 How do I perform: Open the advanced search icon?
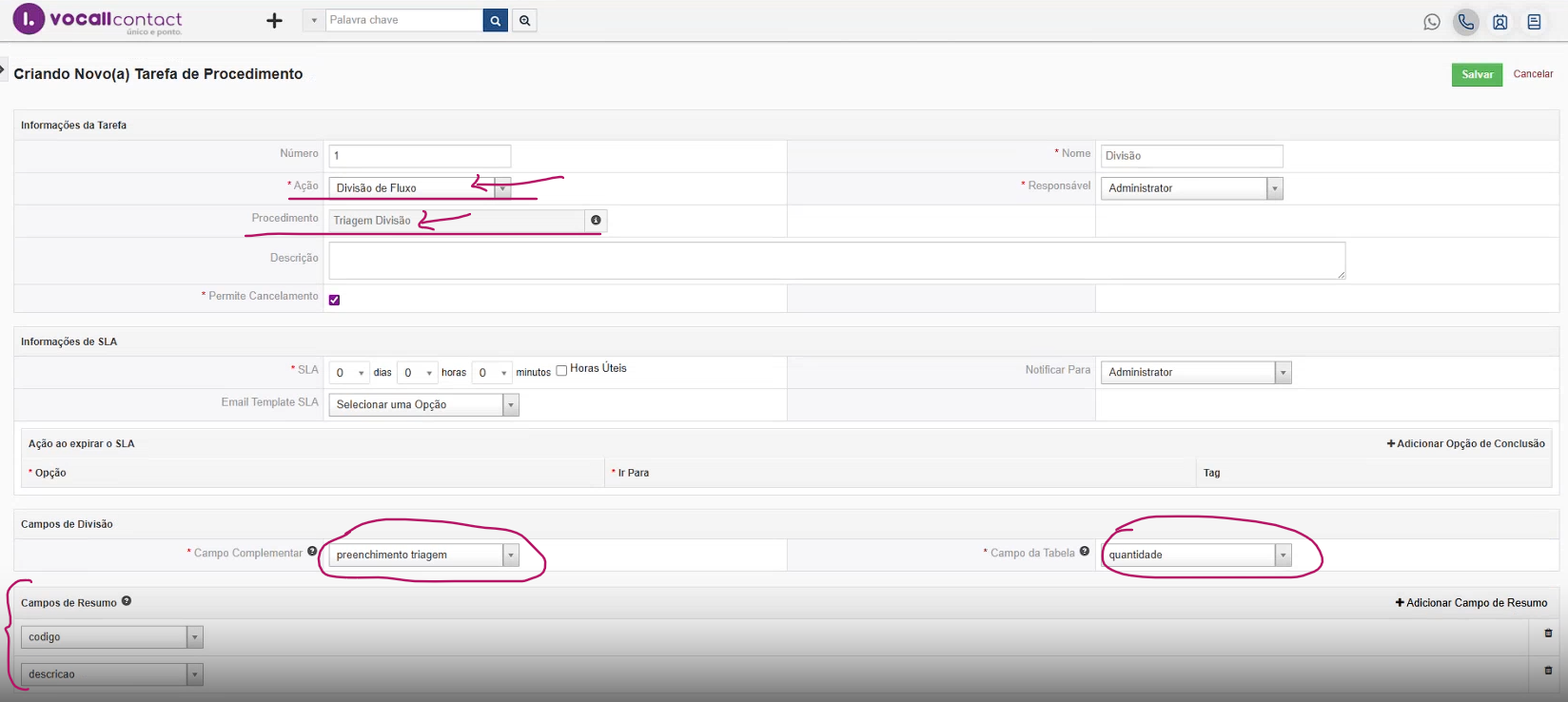coord(524,20)
